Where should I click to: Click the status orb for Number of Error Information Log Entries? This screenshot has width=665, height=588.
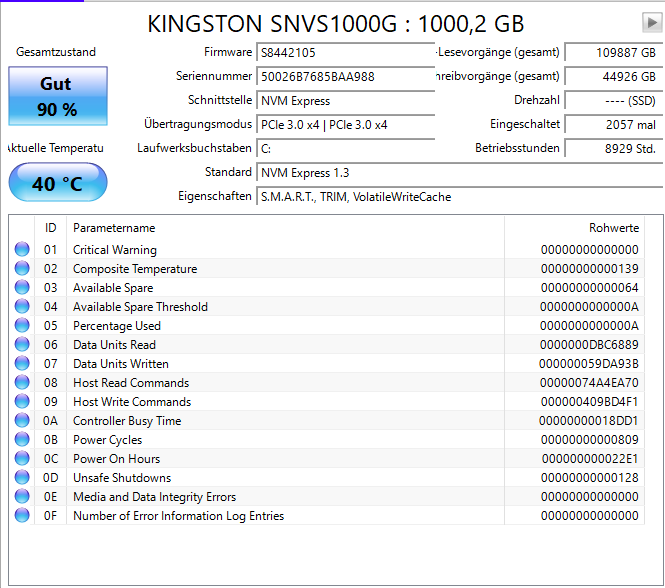(22, 515)
